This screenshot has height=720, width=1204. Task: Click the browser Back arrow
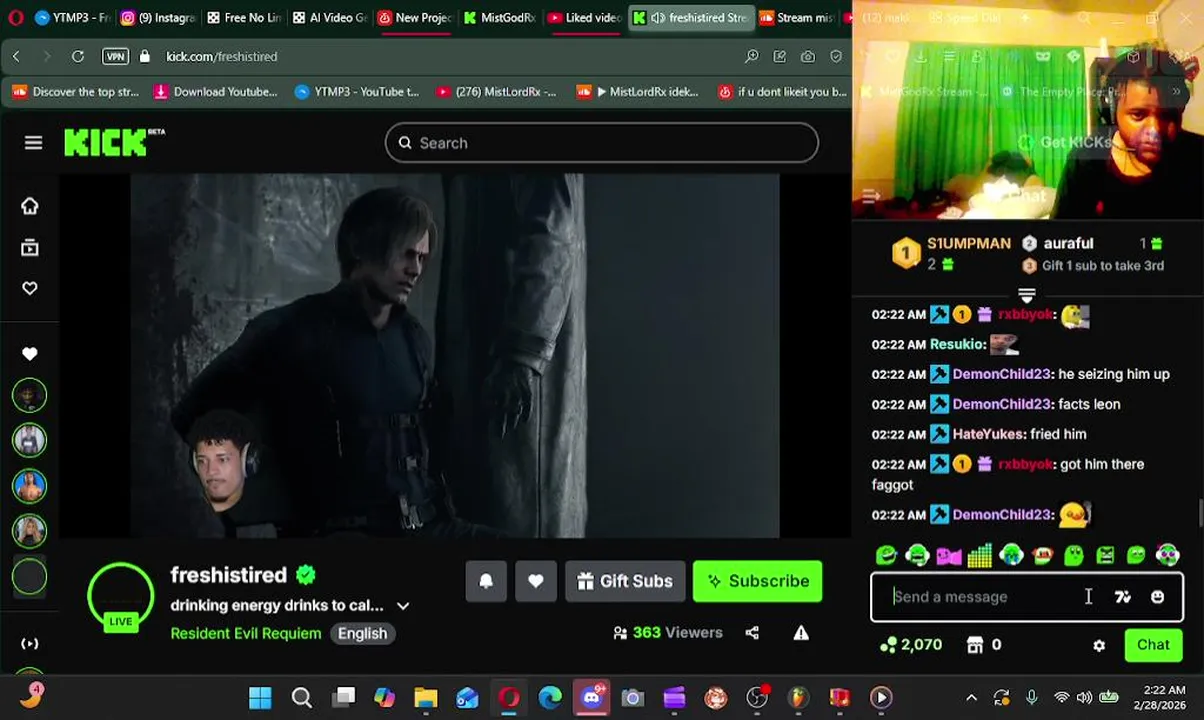16,57
